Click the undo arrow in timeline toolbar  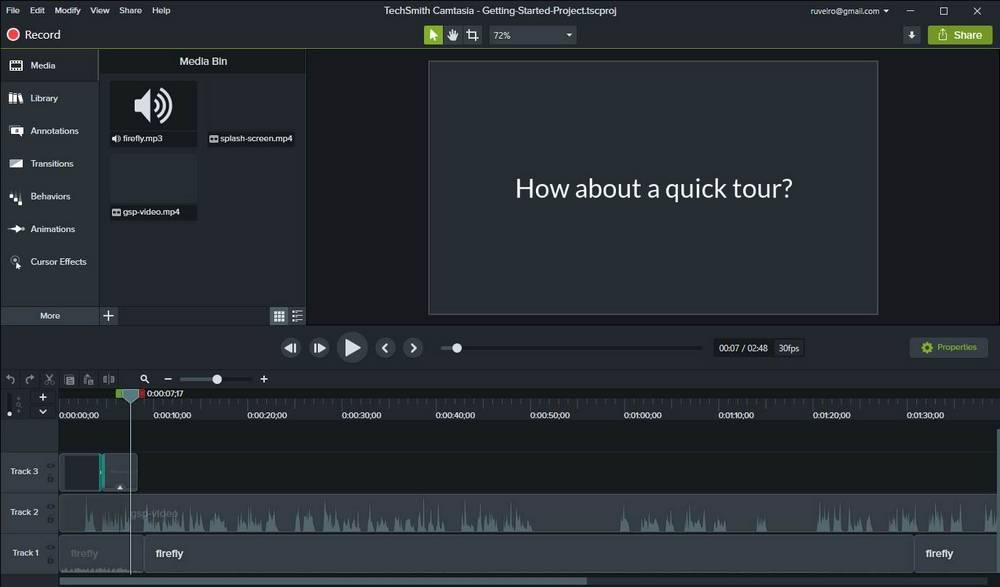(10, 380)
